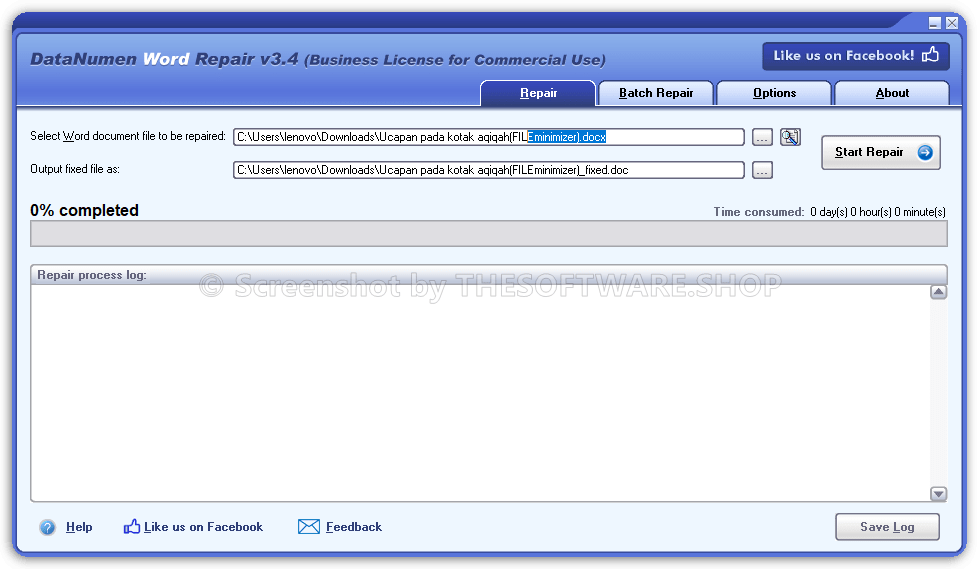The width and height of the screenshot is (979, 569).
Task: Go to the About tab
Action: point(892,93)
